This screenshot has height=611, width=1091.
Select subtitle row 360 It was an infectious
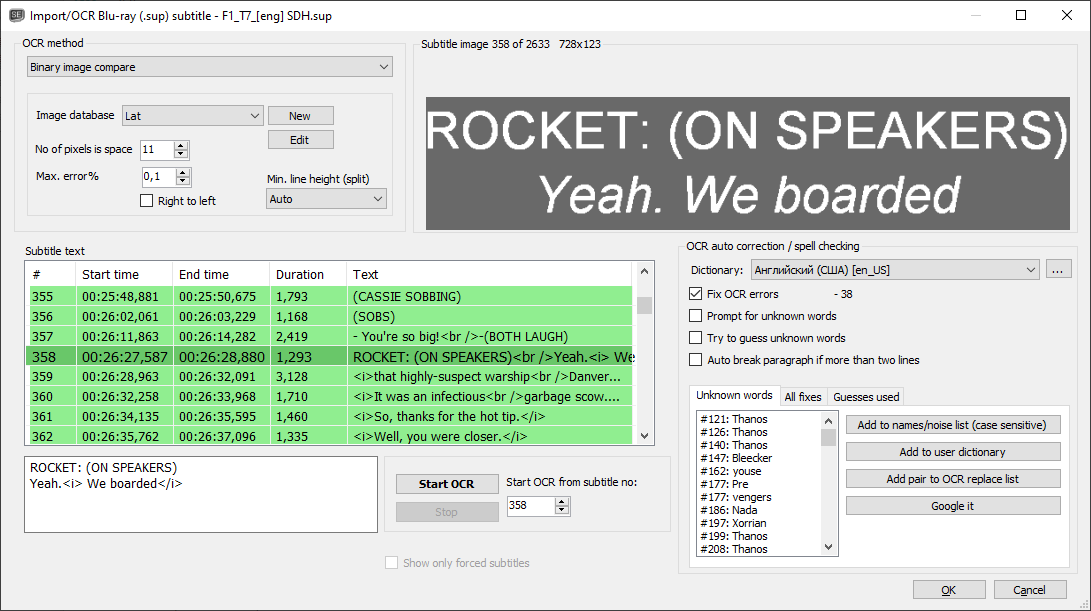coord(331,397)
